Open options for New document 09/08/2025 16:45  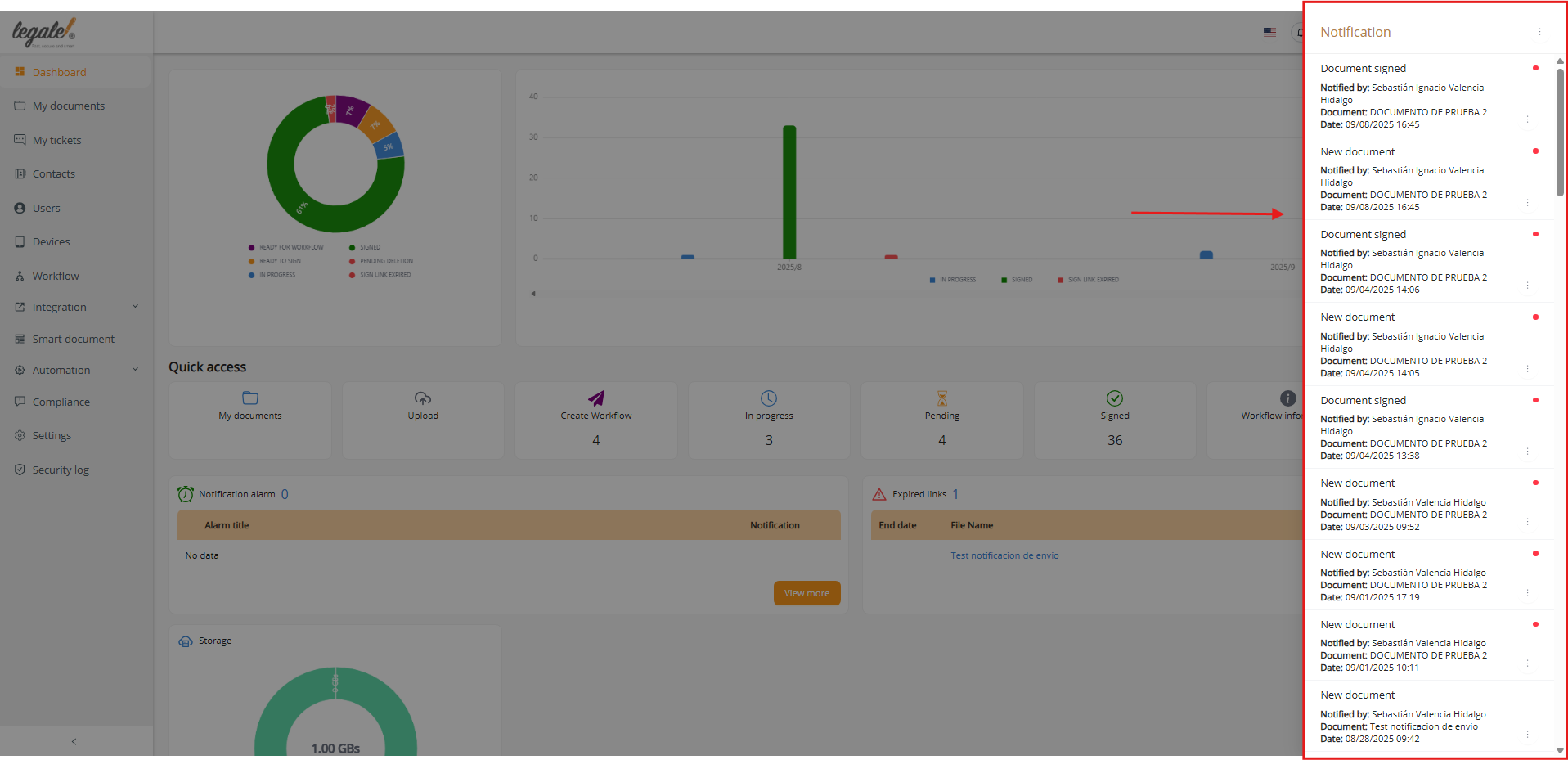pos(1527,202)
